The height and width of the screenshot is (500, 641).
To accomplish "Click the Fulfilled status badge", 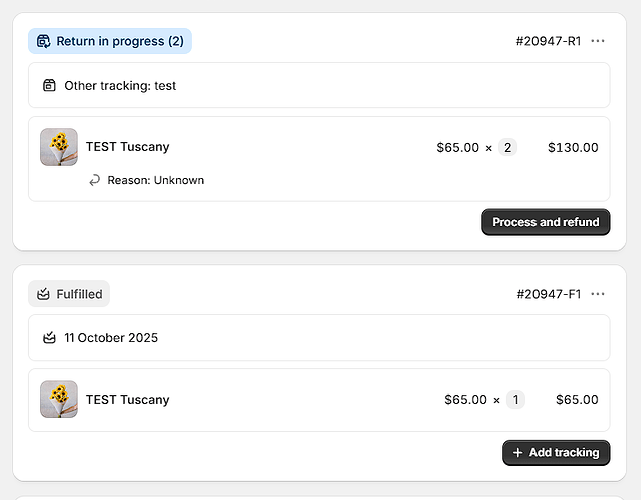I will coord(69,294).
